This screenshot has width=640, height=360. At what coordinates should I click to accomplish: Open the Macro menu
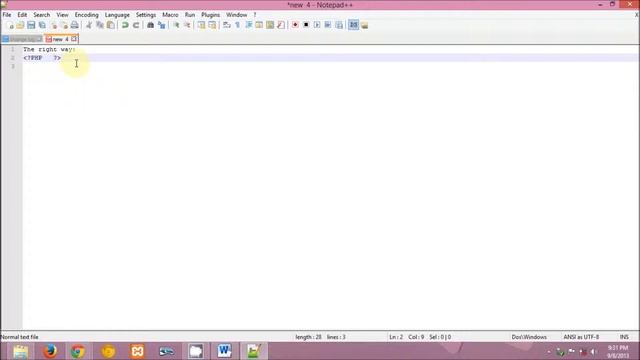pos(170,15)
